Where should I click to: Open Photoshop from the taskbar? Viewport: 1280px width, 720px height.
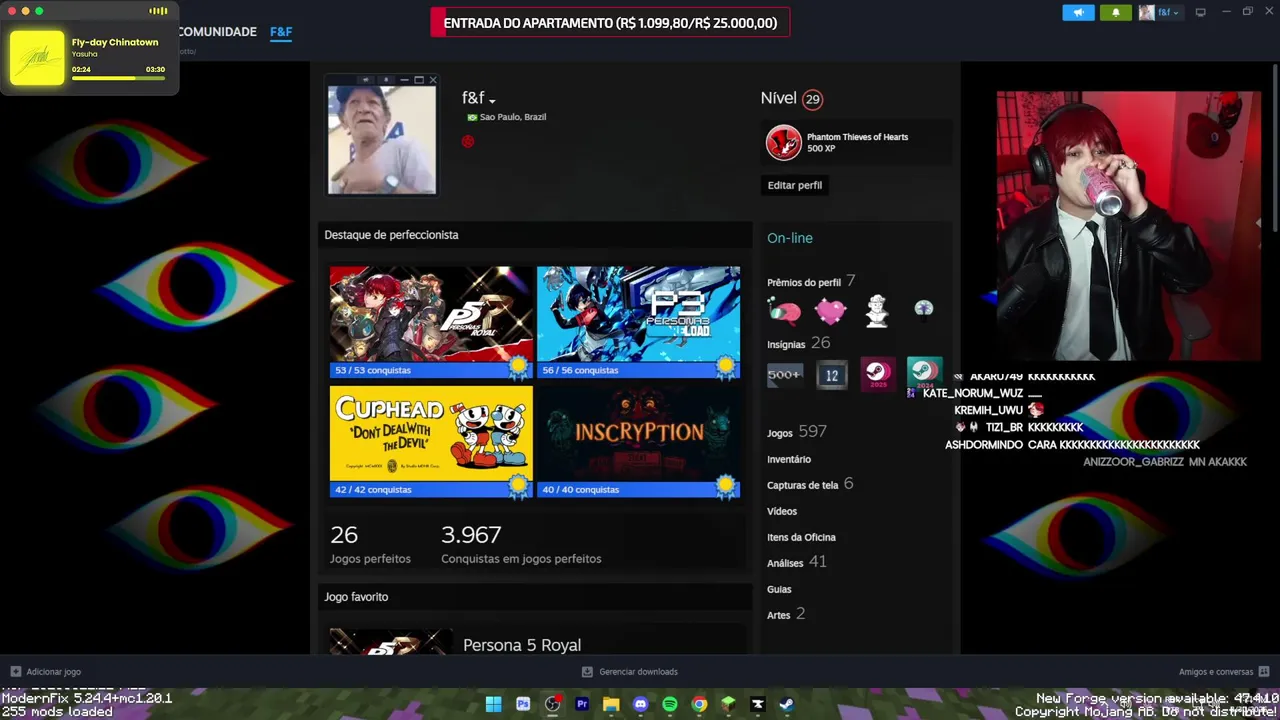522,704
